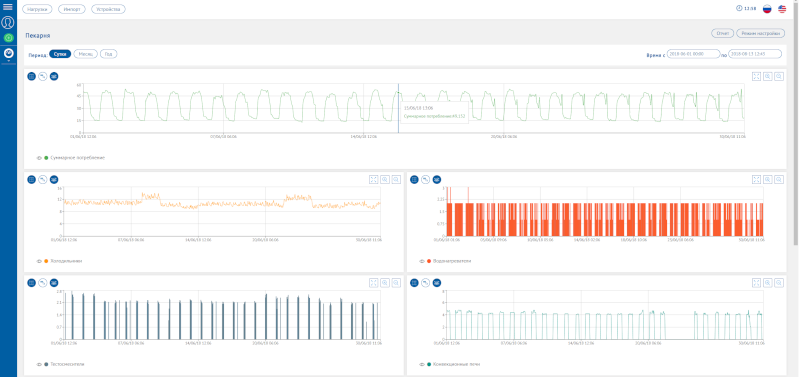Switch interface language with the Russian flag

(767, 9)
